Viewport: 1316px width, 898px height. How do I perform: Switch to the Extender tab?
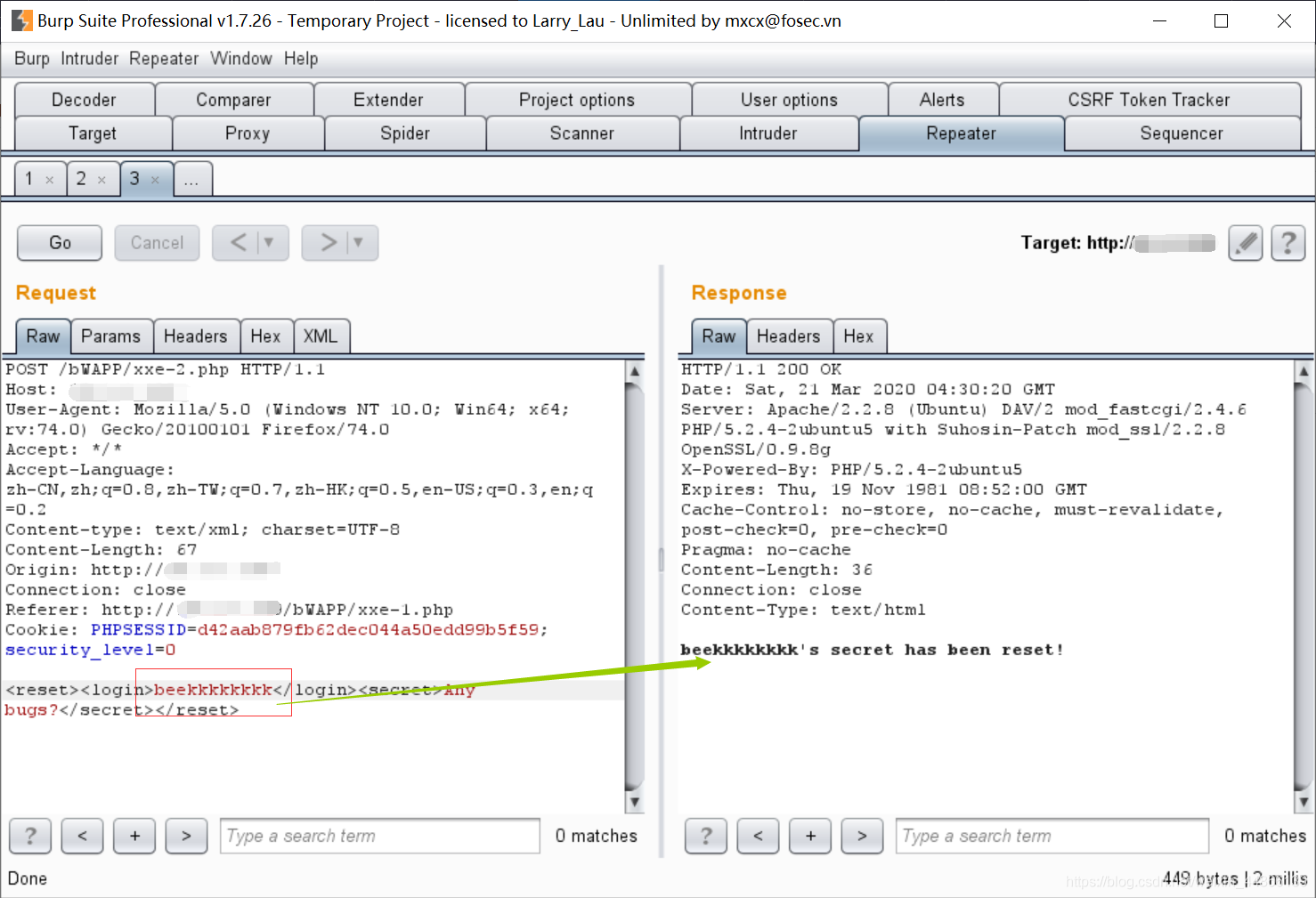click(x=388, y=100)
